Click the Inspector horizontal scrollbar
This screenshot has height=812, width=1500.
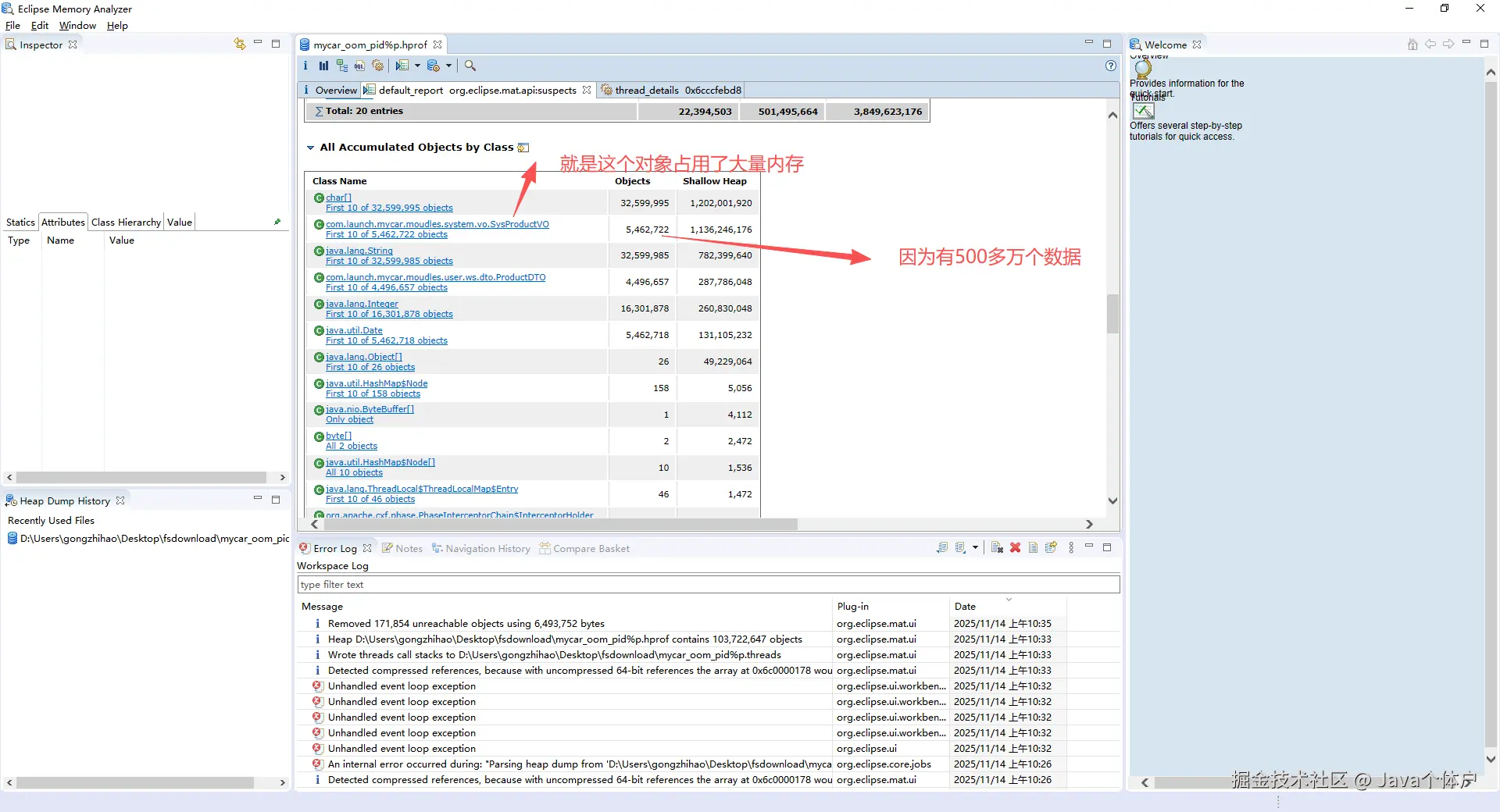click(141, 477)
